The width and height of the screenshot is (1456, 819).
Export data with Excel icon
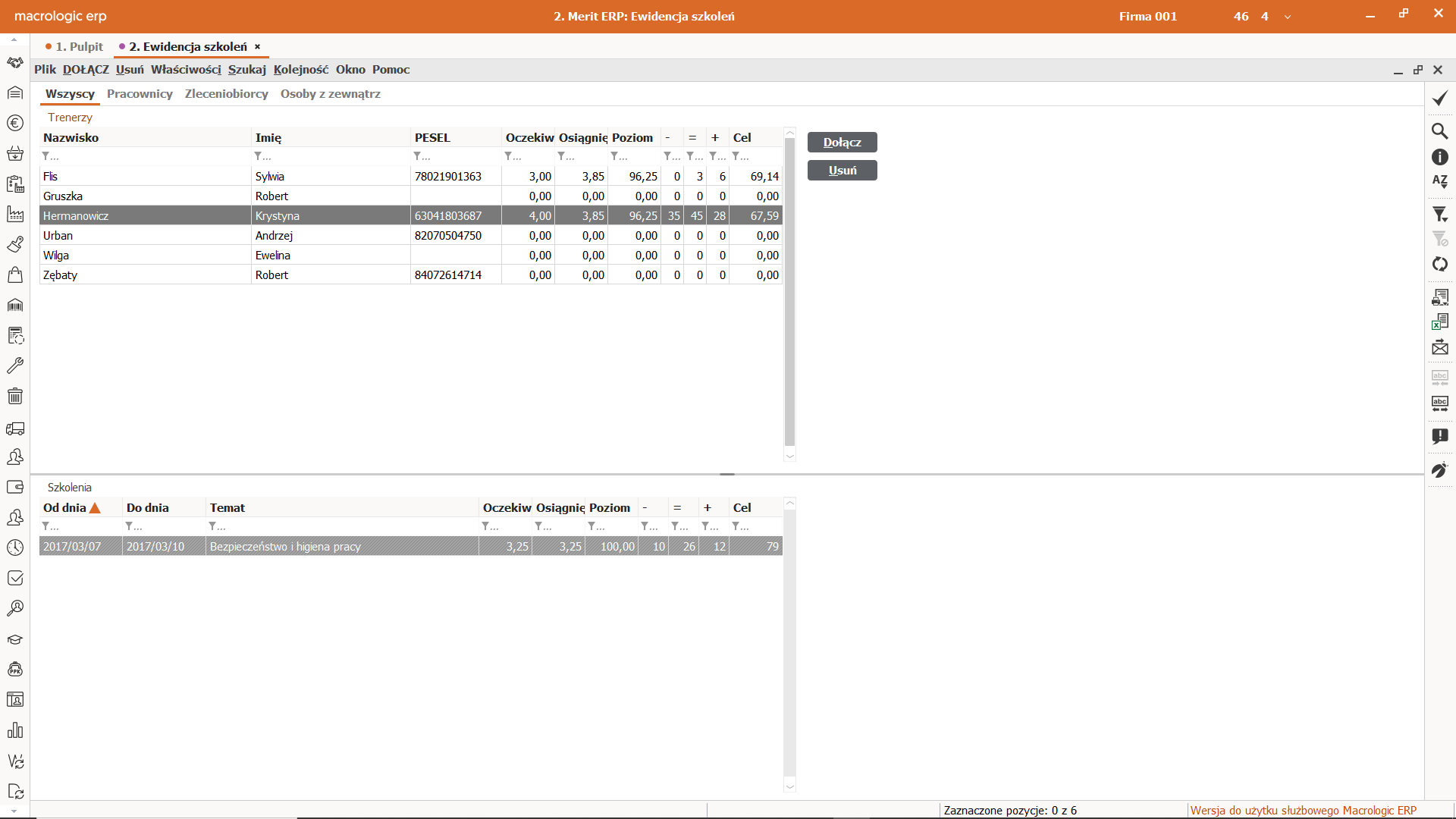[x=1439, y=322]
